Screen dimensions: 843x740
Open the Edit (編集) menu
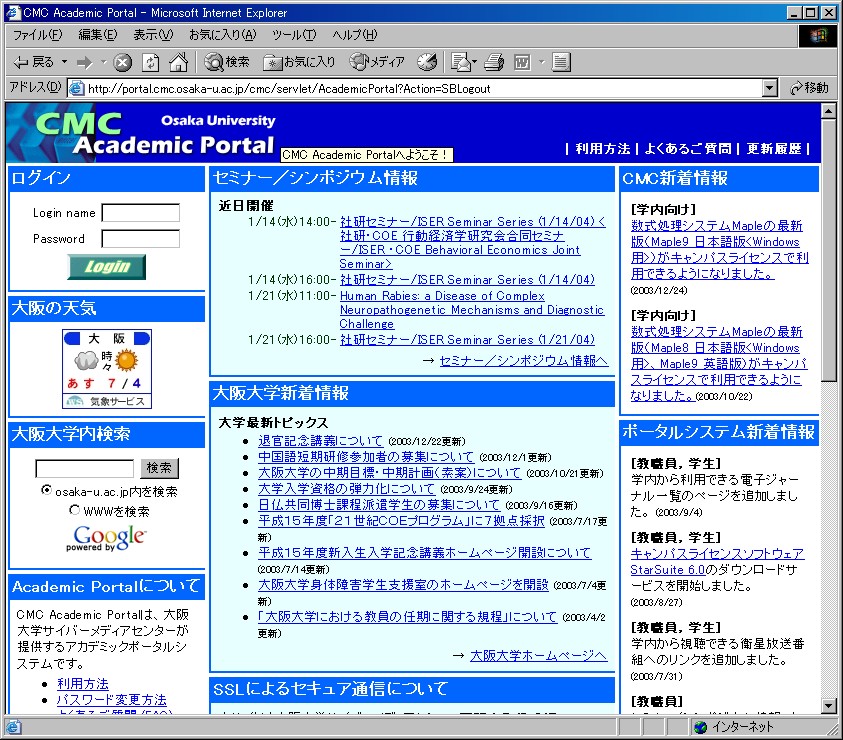click(x=97, y=35)
